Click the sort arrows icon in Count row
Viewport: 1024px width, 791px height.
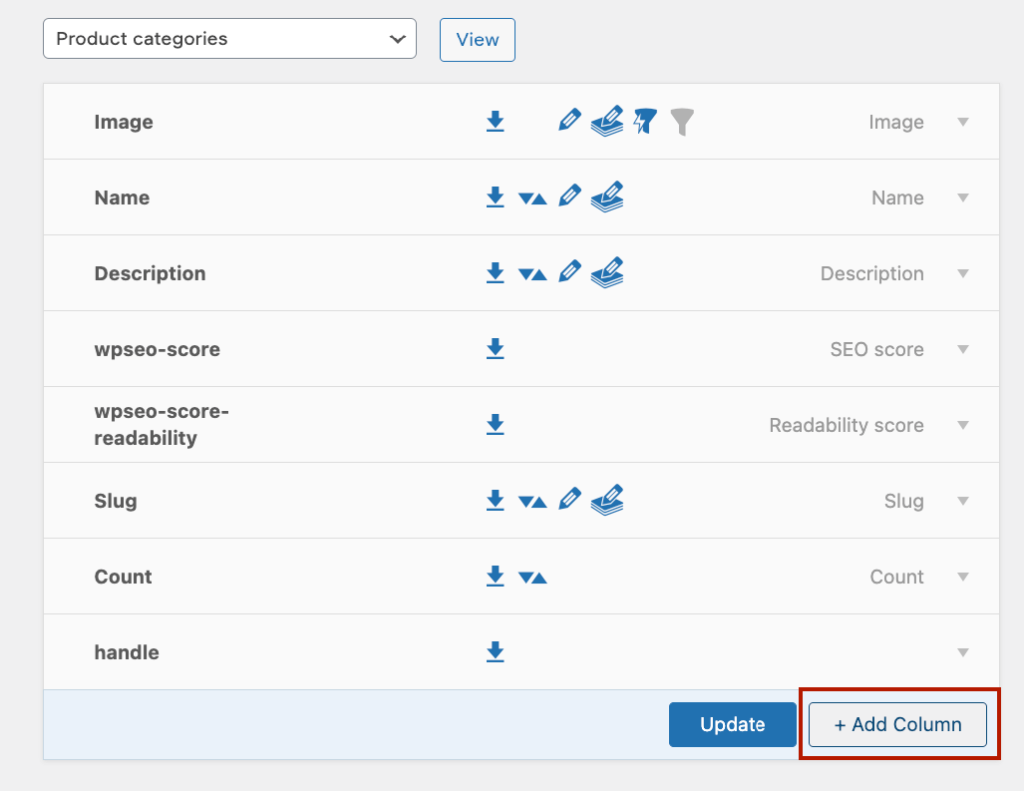532,577
